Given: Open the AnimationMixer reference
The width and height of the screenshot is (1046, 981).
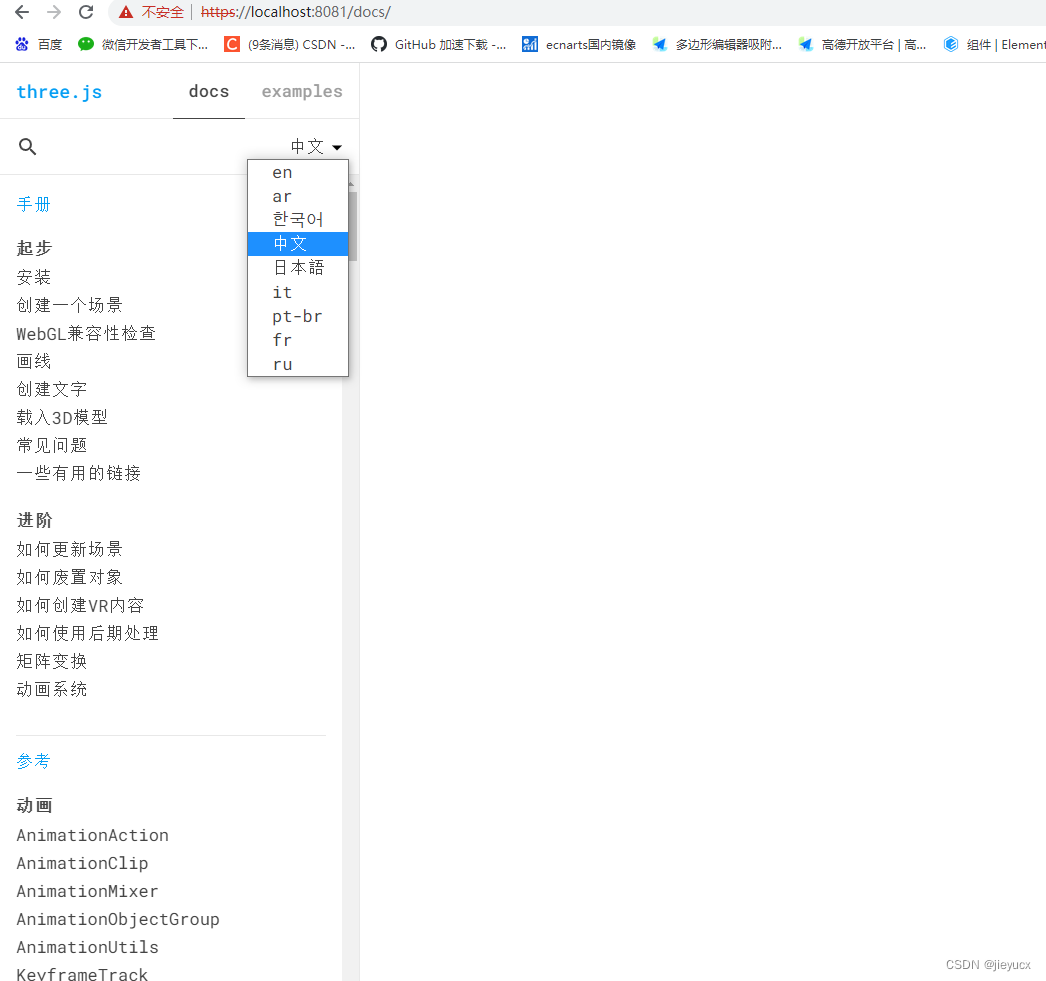Looking at the screenshot, I should (87, 892).
